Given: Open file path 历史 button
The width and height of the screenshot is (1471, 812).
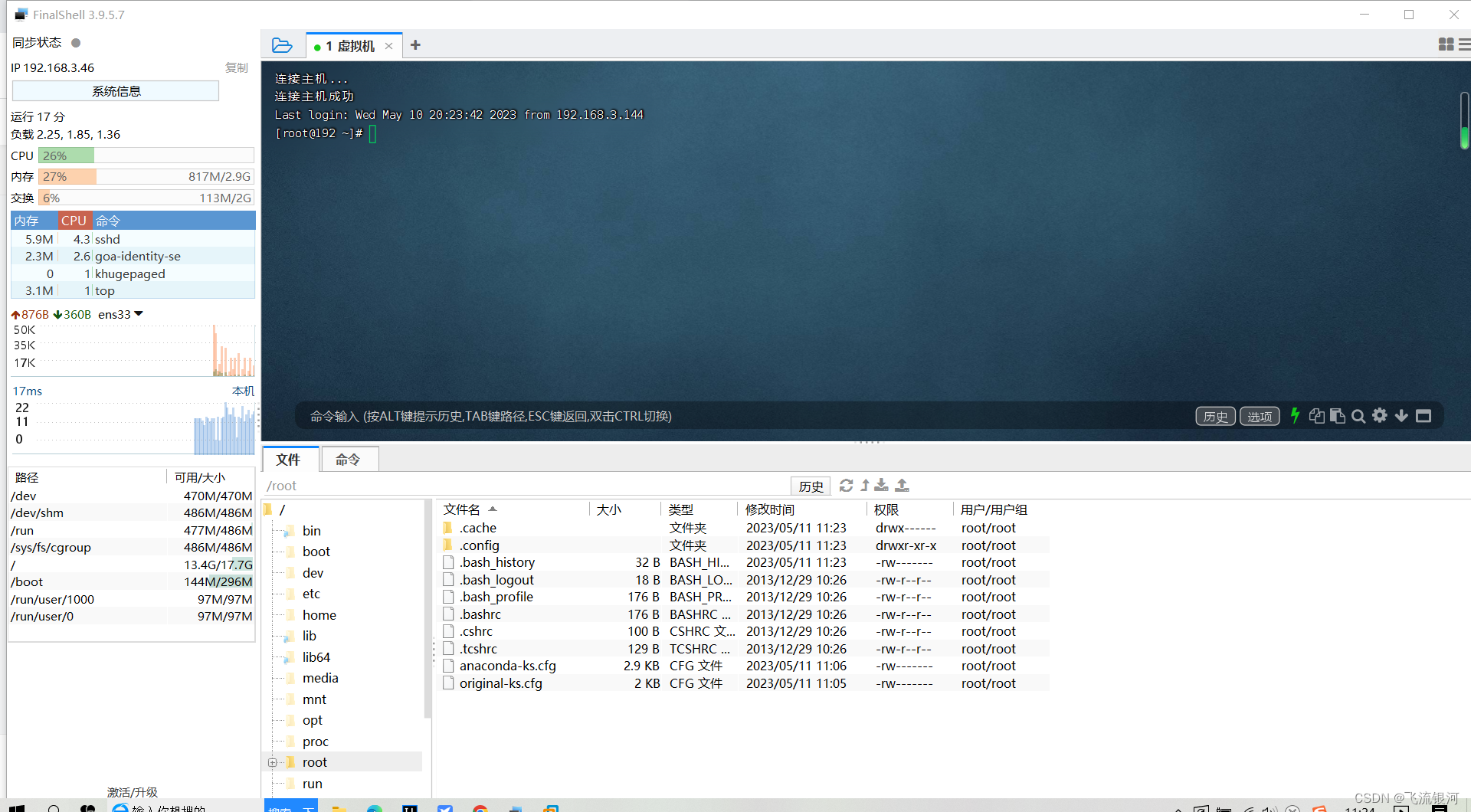Looking at the screenshot, I should 811,486.
